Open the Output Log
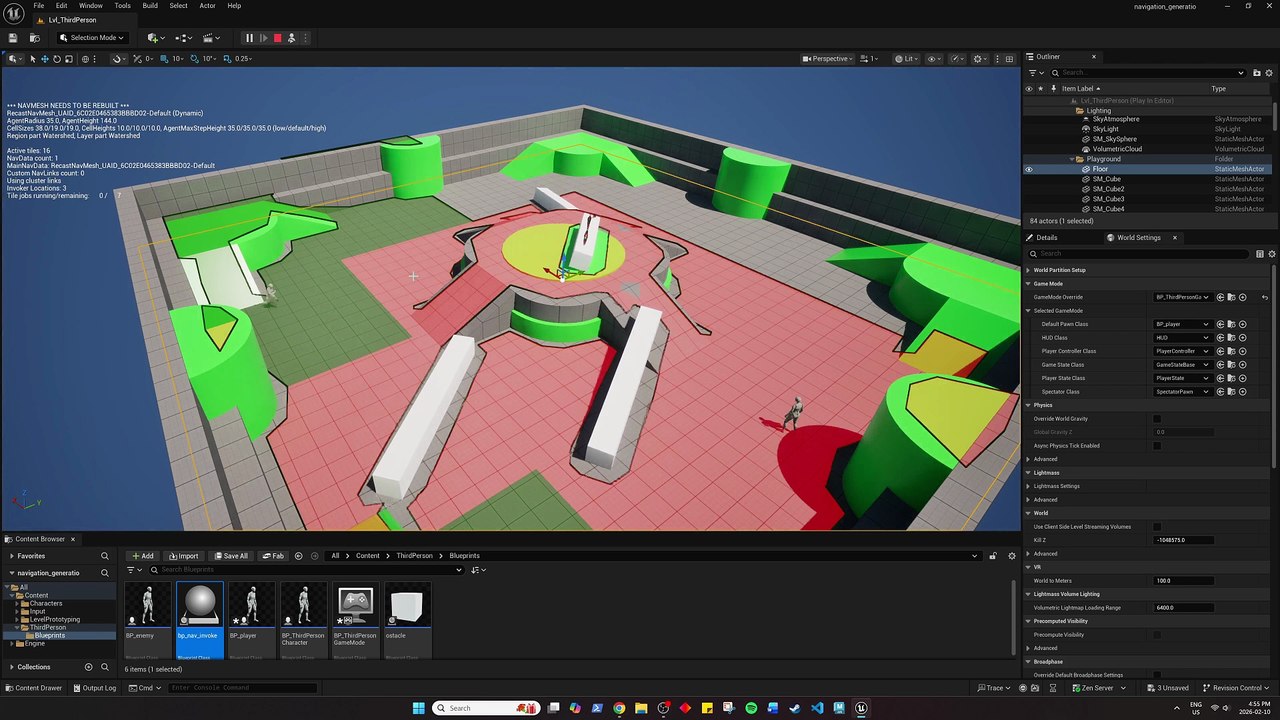The image size is (1280, 720). click(x=93, y=688)
